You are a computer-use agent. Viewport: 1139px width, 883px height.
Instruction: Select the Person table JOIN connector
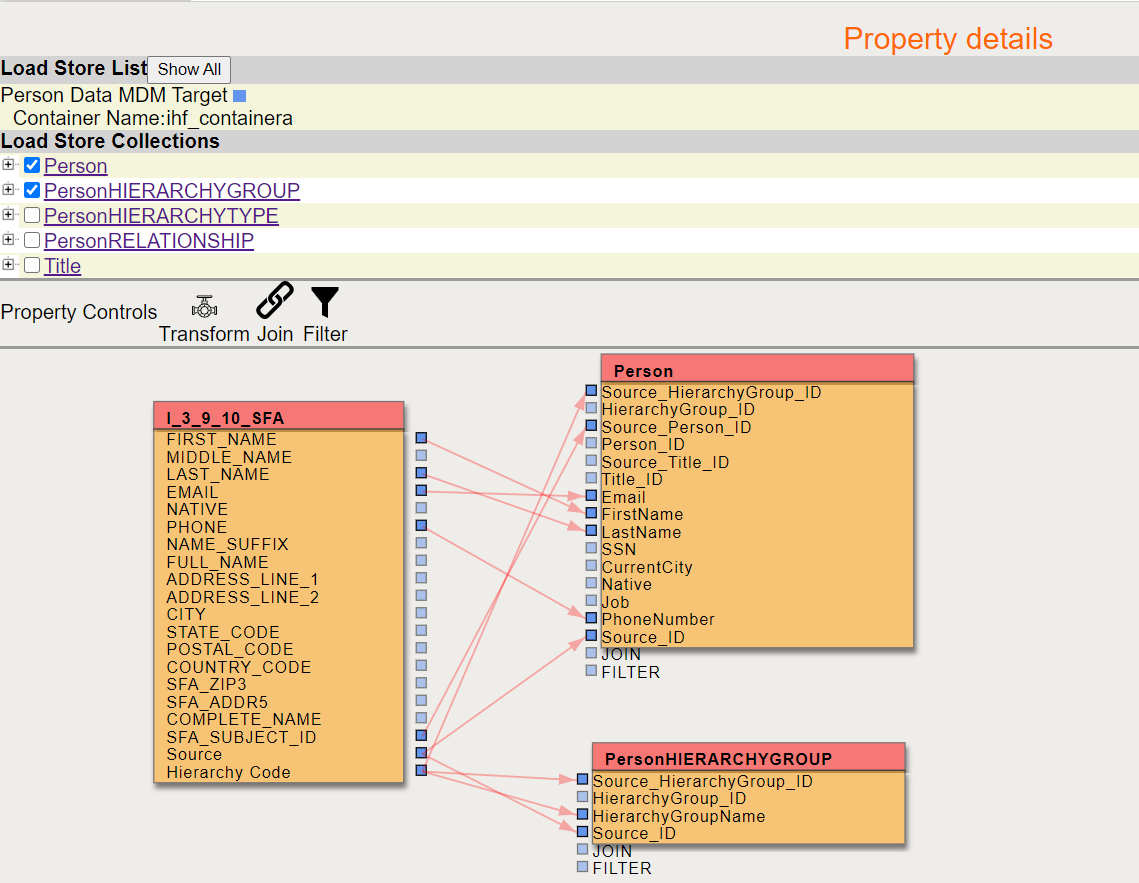click(x=591, y=653)
